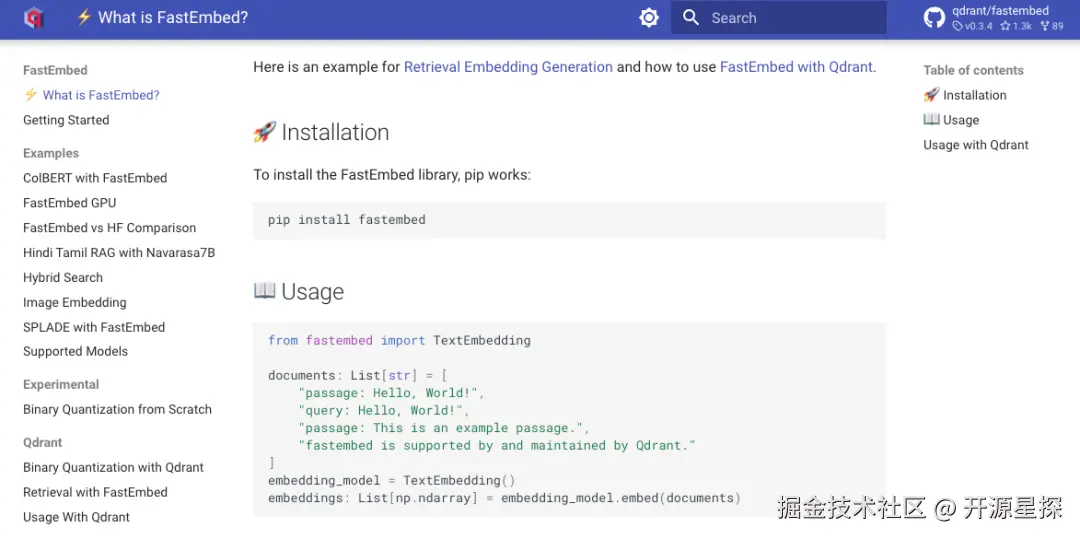Click the 89 forks count
The width and height of the screenshot is (1080, 539).
1052,26
